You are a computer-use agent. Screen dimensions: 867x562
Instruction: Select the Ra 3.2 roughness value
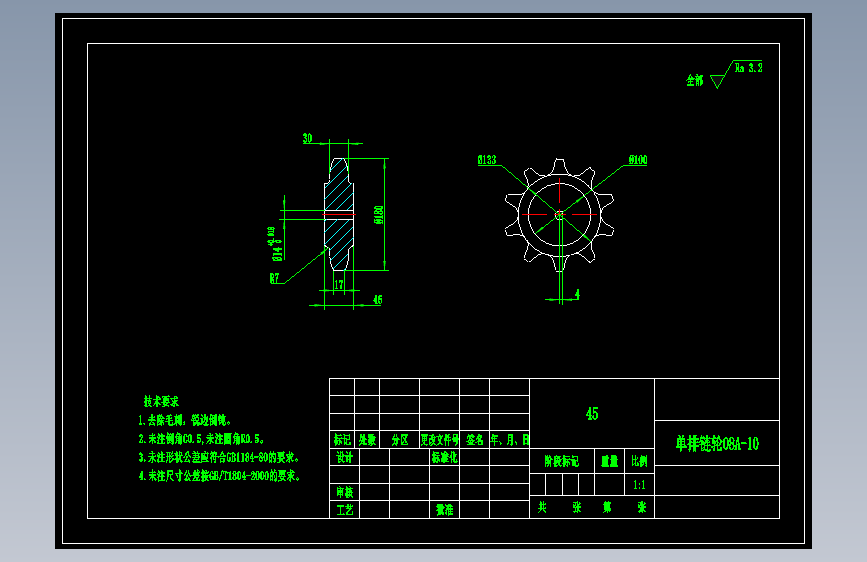[x=749, y=67]
